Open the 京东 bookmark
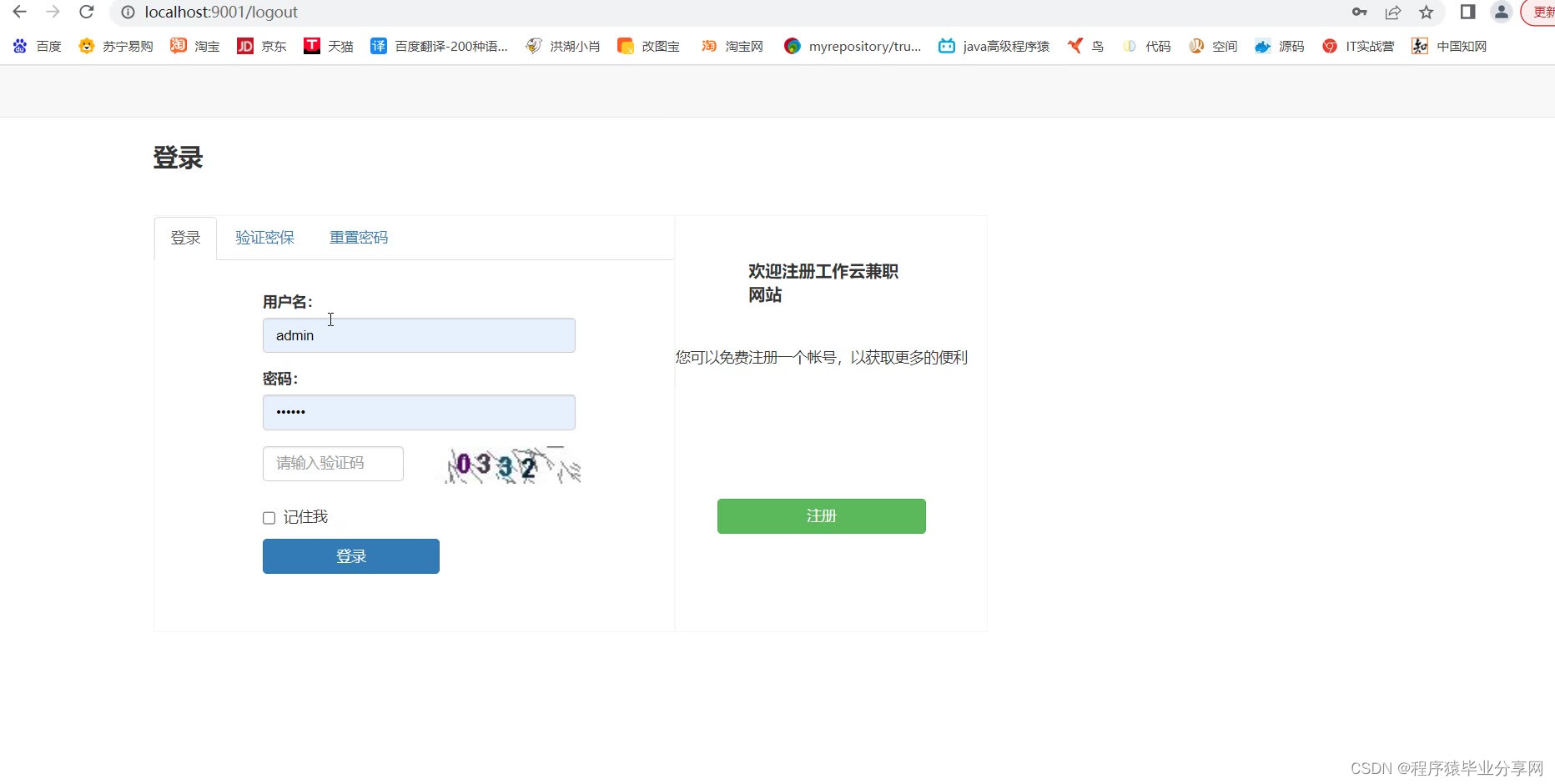This screenshot has width=1555, height=784. pos(262,46)
